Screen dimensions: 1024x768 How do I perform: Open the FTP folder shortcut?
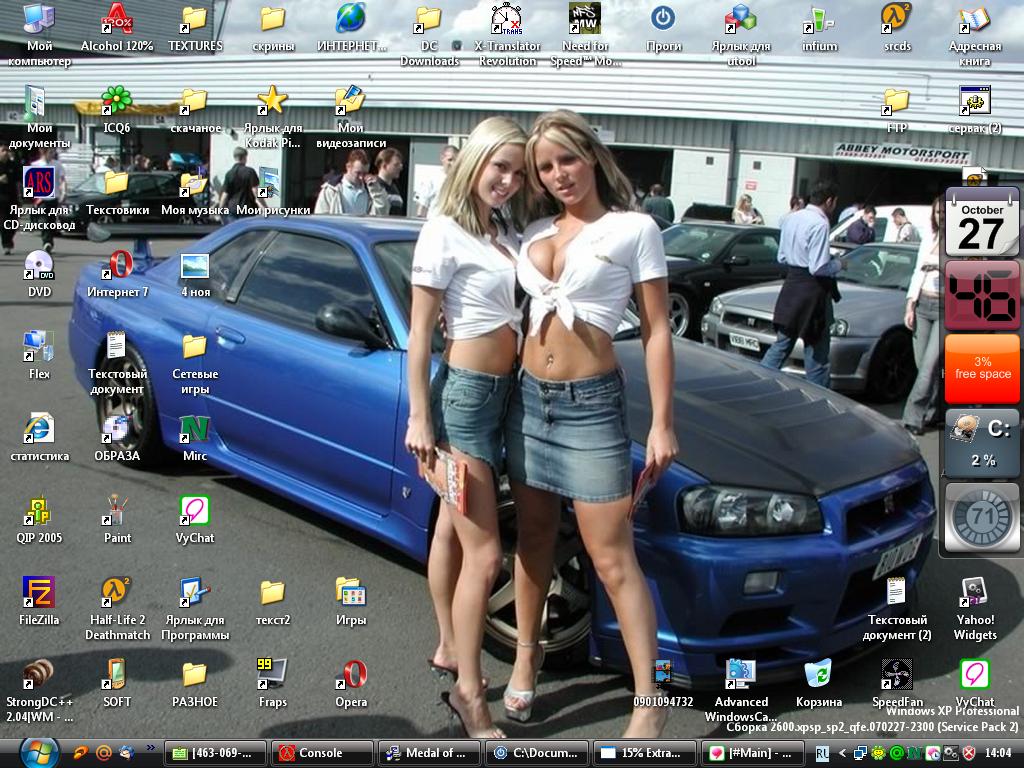pos(897,101)
